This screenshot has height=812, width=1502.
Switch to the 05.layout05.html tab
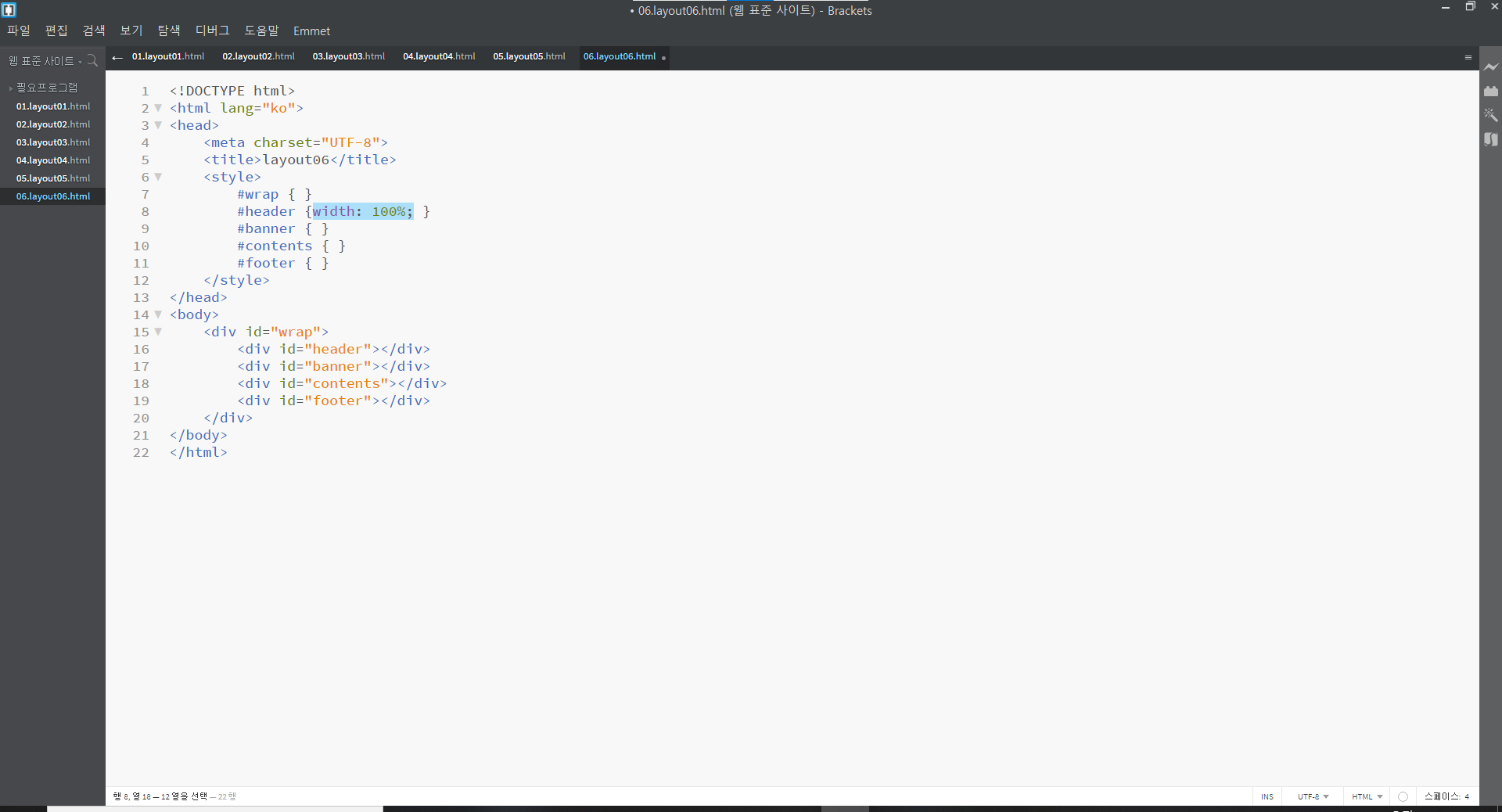point(529,56)
